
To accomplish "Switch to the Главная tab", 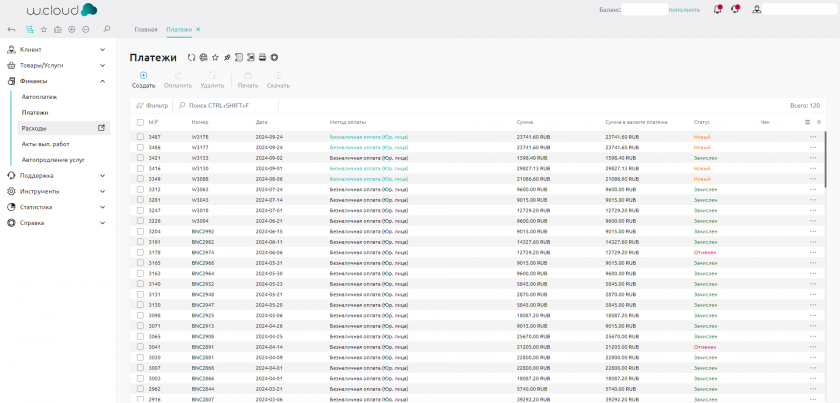I will pos(146,30).
